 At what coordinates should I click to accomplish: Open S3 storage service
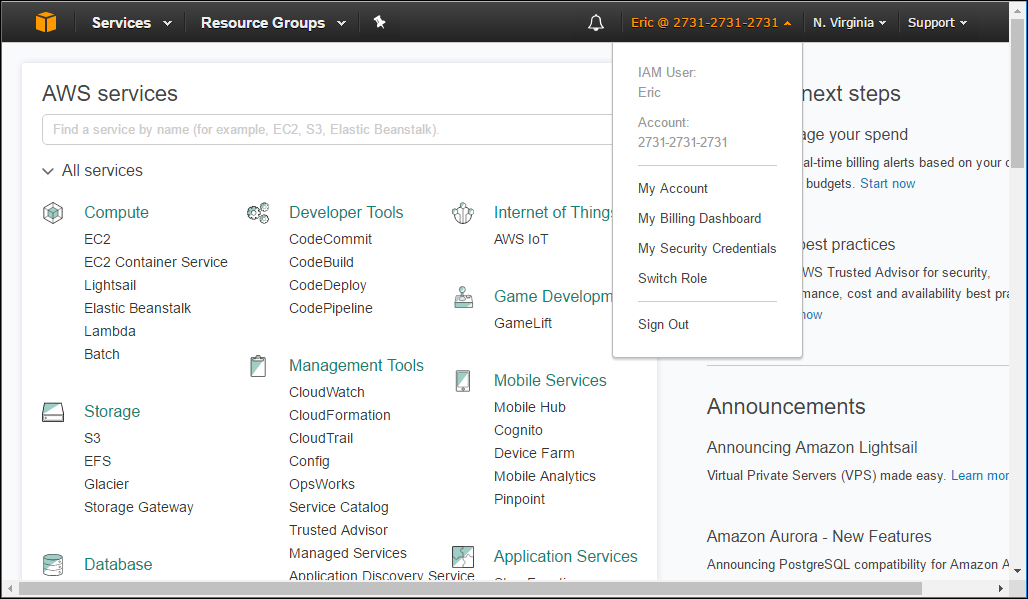coord(92,438)
